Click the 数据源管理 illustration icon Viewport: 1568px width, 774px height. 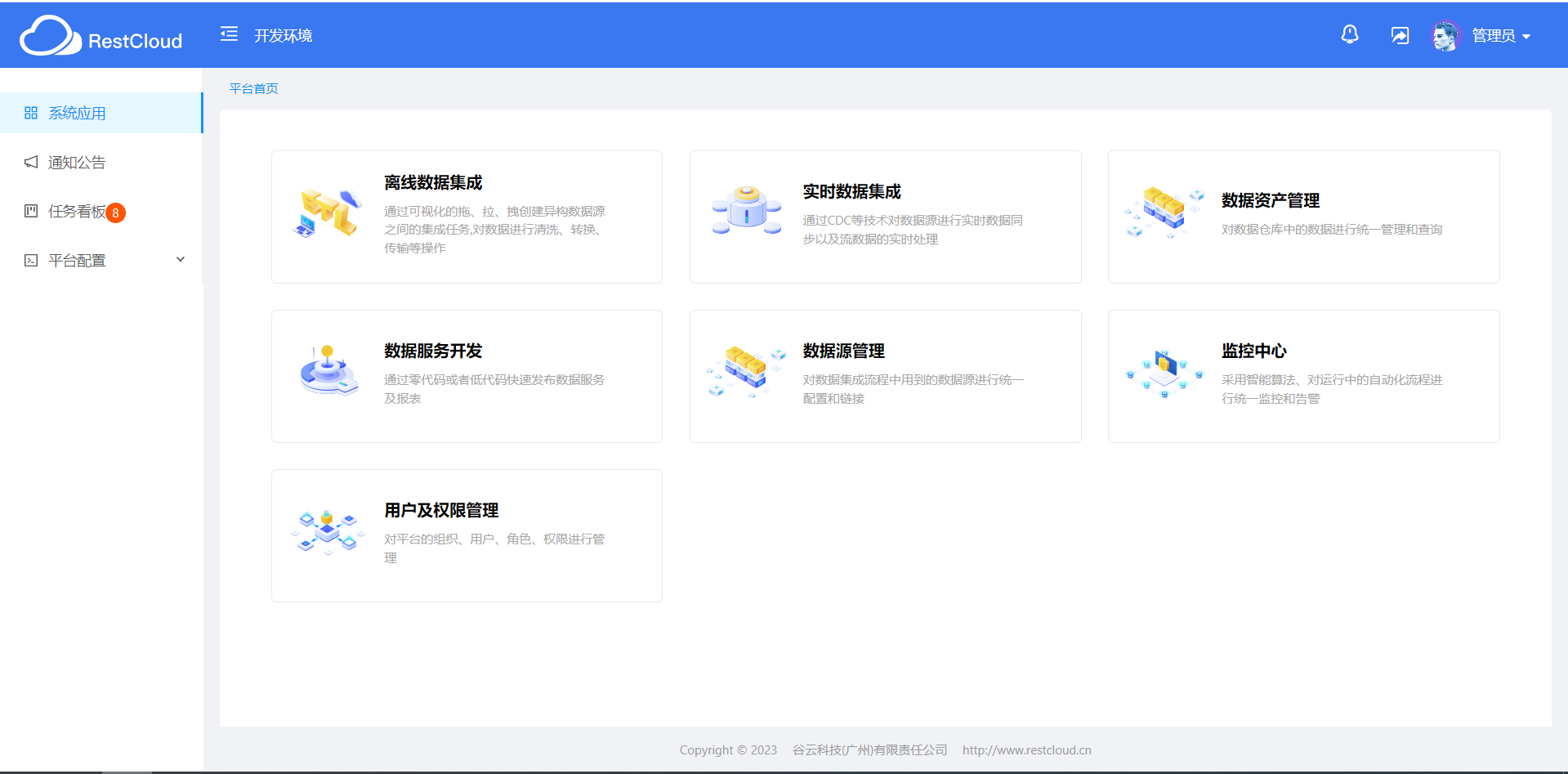tap(747, 371)
